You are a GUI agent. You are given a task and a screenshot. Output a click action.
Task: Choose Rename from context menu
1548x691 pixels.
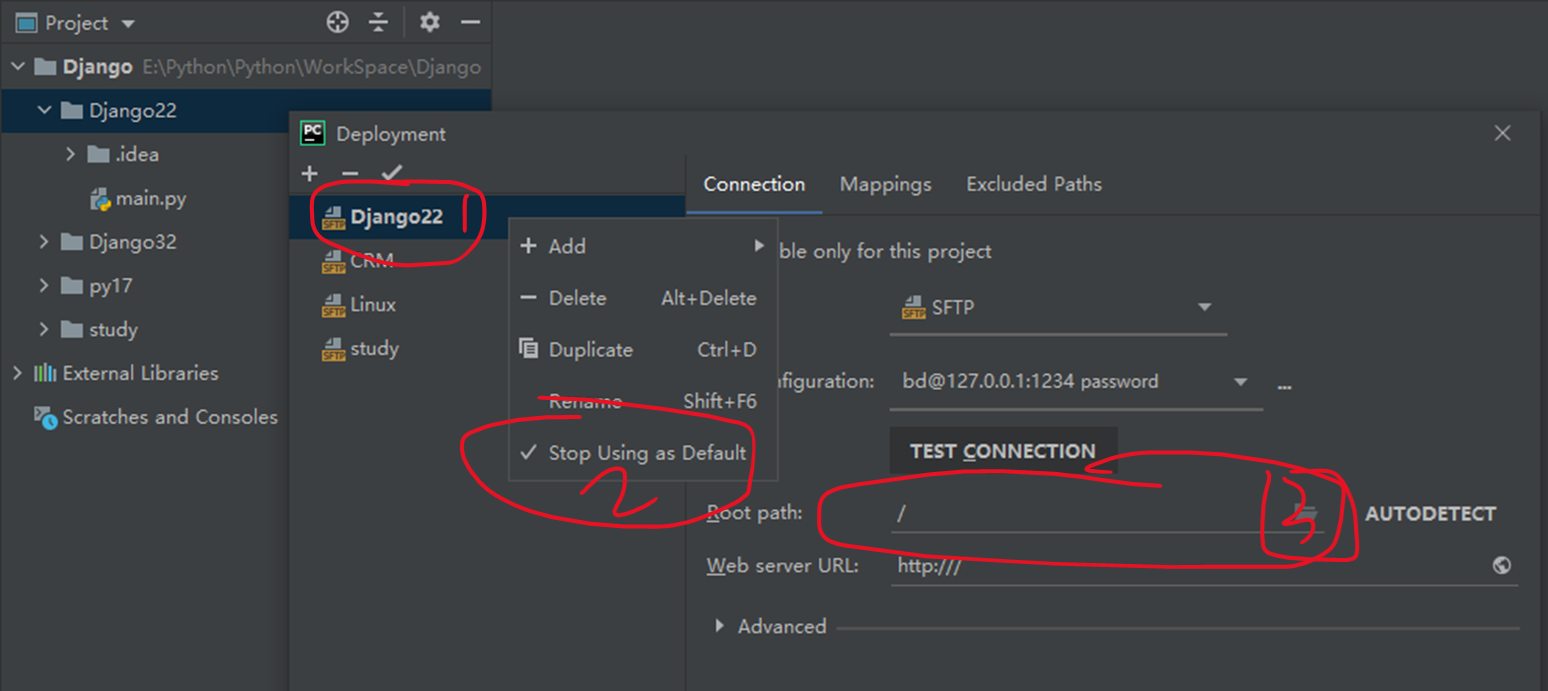tap(643, 401)
